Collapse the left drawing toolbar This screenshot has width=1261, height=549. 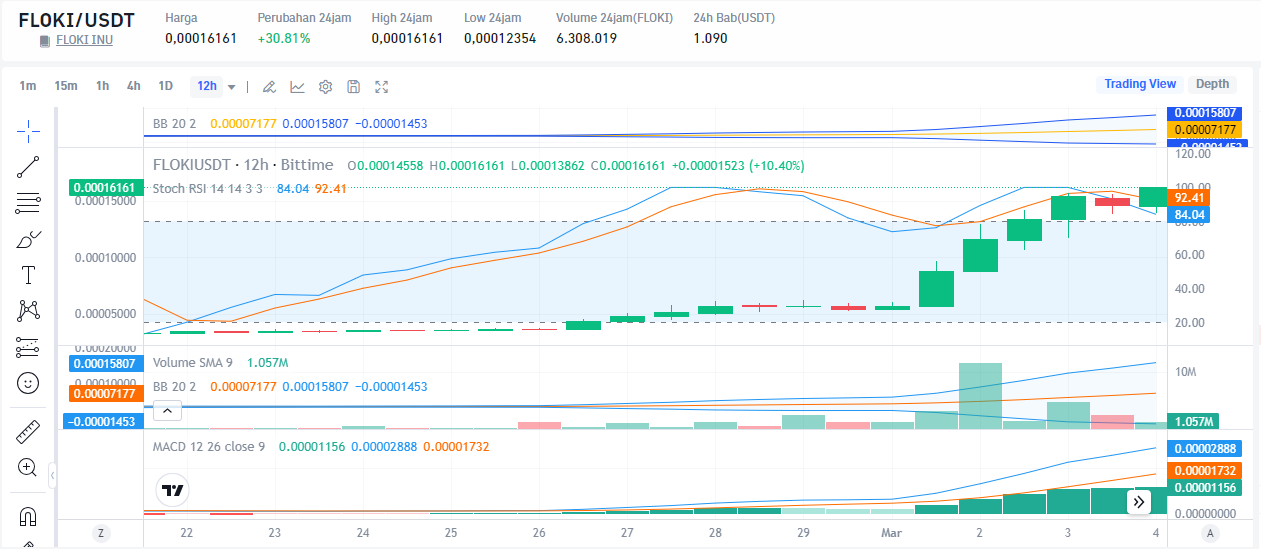click(x=52, y=477)
